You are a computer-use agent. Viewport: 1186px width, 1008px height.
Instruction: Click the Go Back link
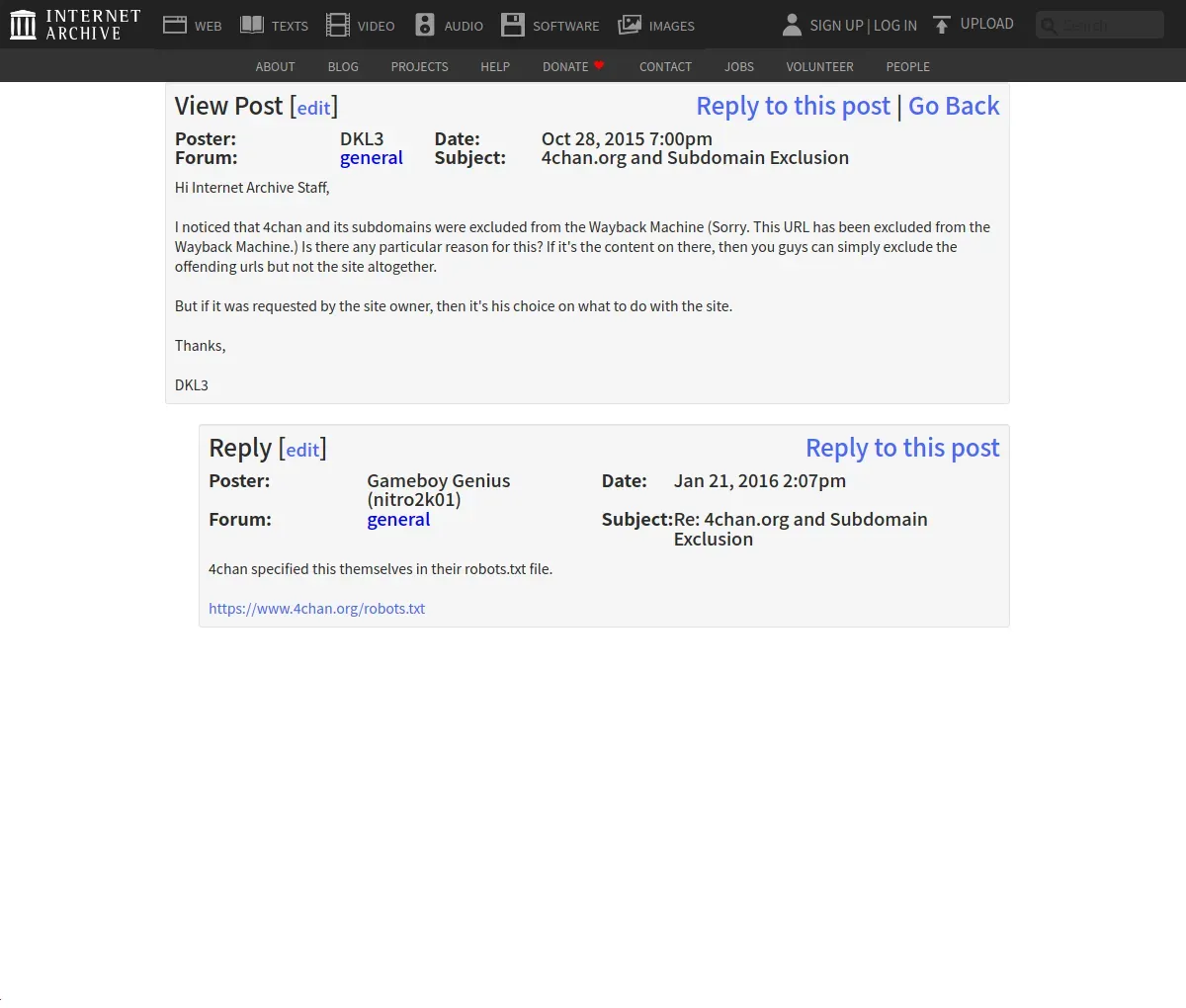[954, 106]
